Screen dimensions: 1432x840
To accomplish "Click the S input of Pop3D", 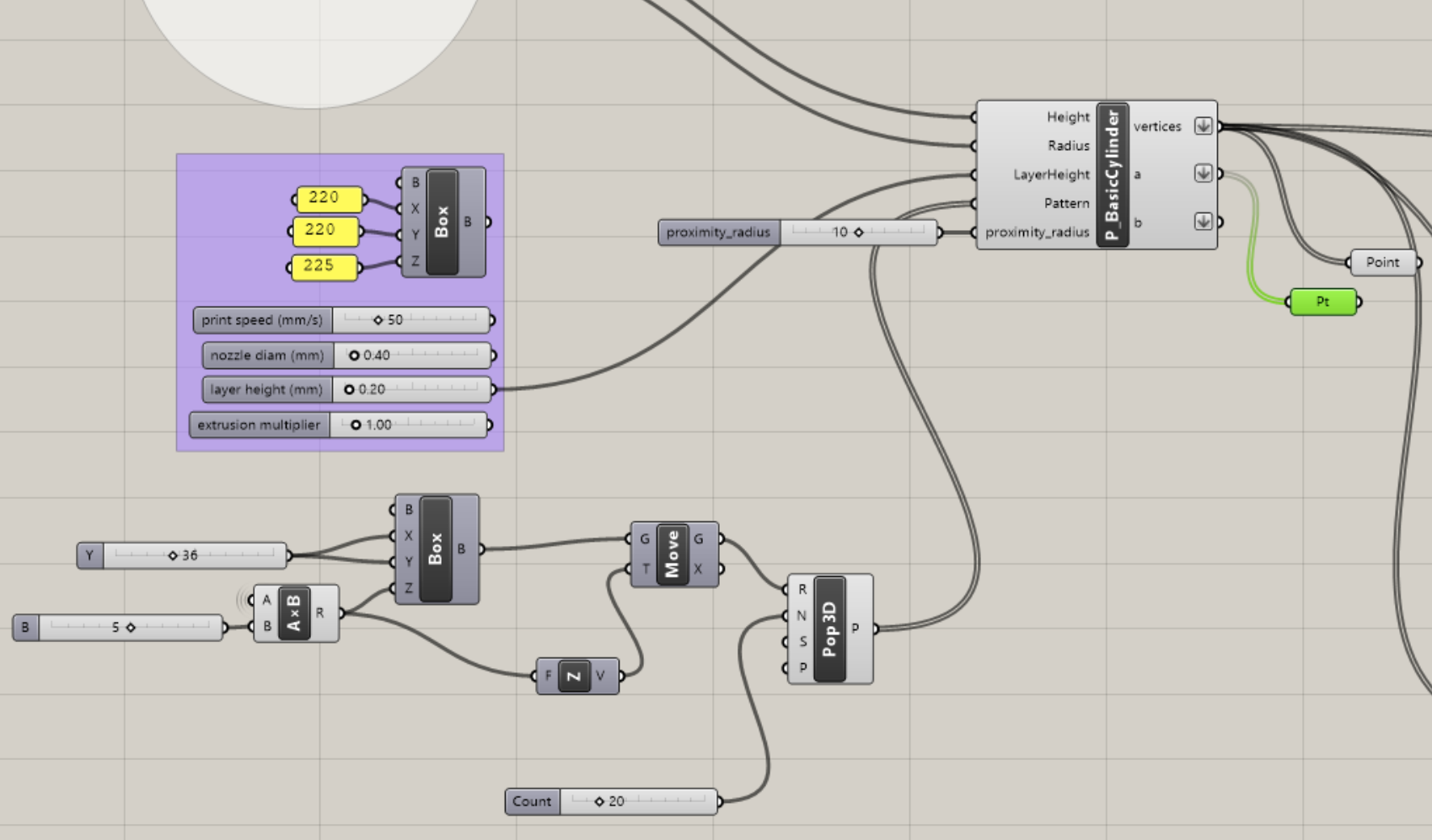I will tap(802, 642).
